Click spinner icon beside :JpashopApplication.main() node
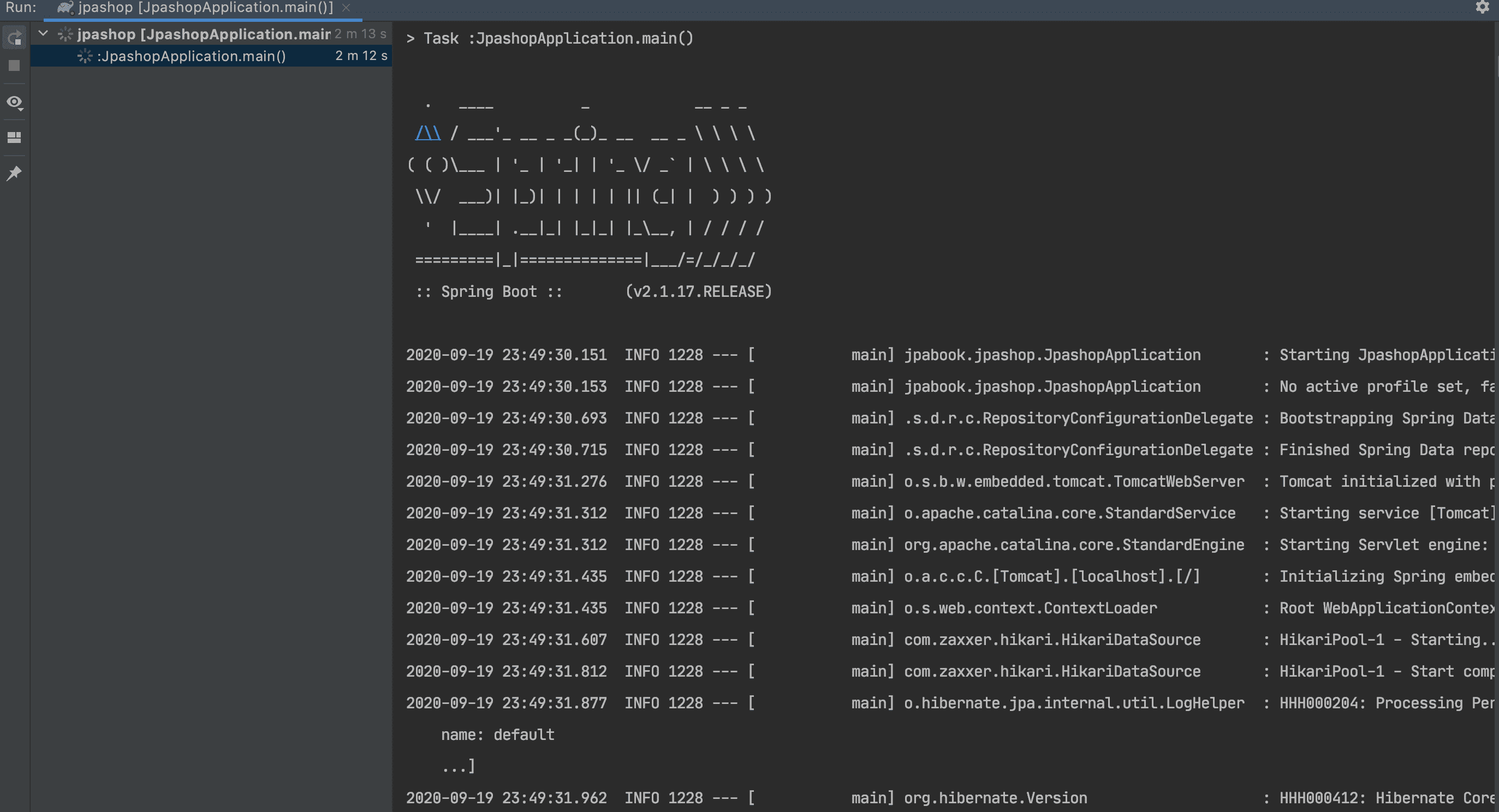 pyautogui.click(x=85, y=56)
